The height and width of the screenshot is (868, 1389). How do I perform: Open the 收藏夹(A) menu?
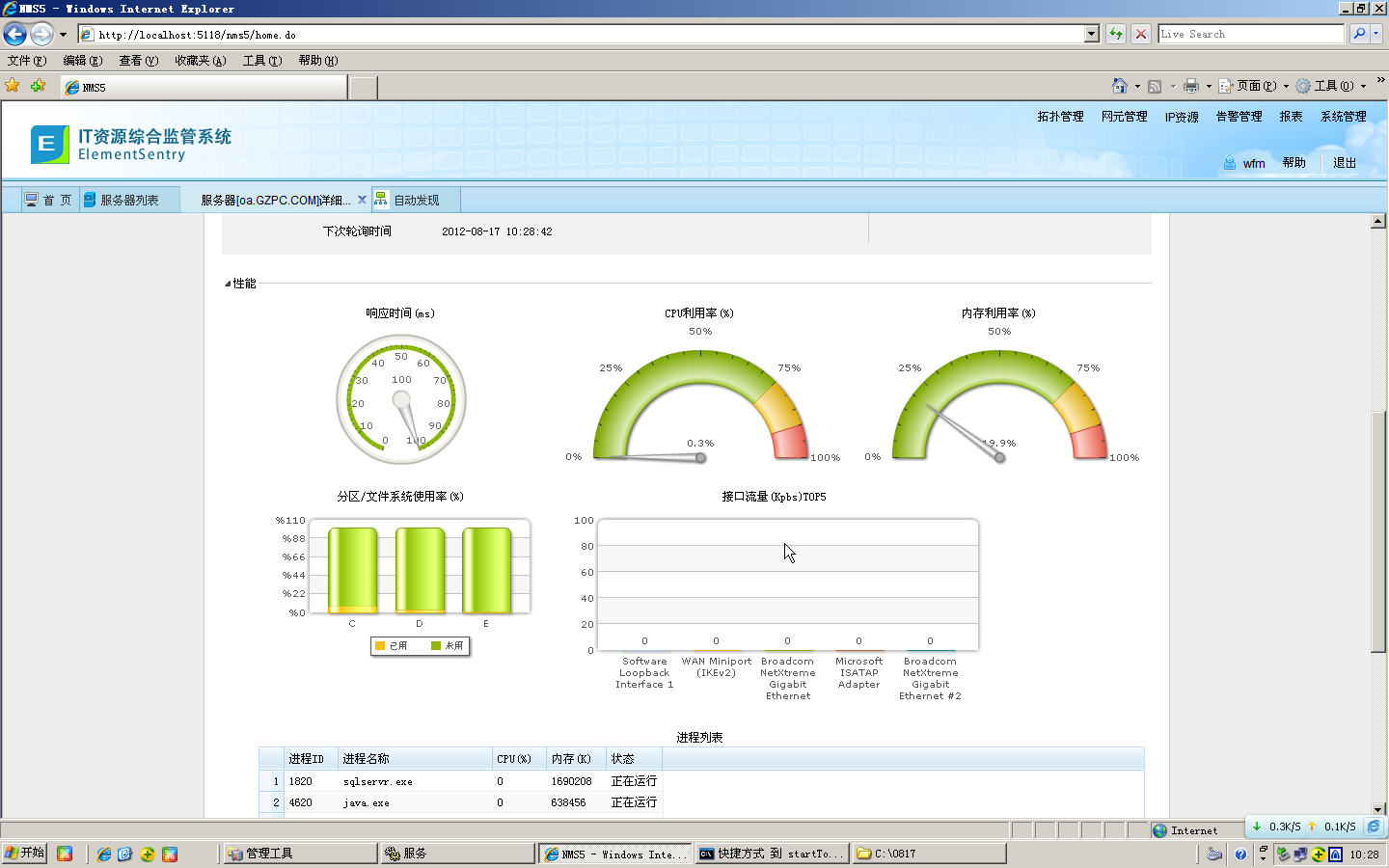coord(201,60)
